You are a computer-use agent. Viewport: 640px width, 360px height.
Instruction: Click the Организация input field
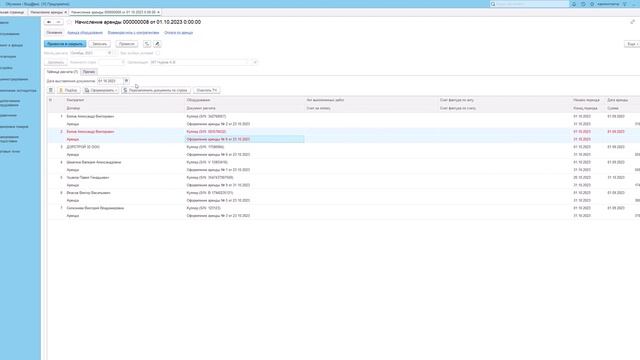200,62
